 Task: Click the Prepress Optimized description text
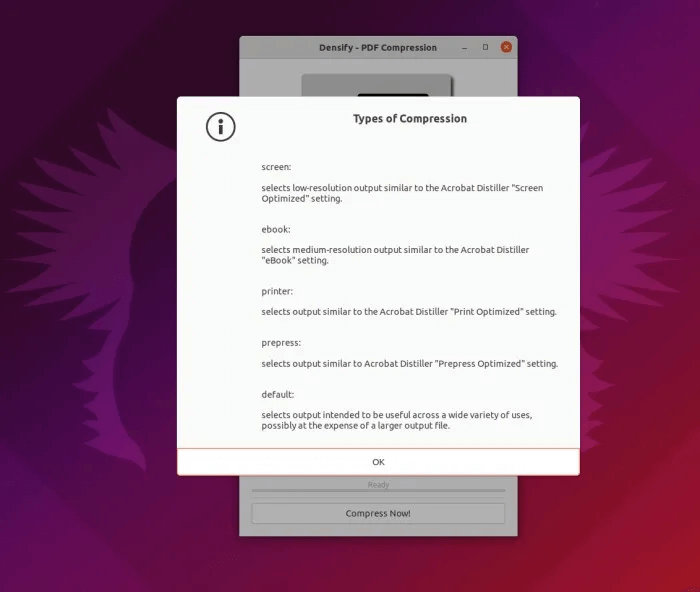[x=410, y=364]
